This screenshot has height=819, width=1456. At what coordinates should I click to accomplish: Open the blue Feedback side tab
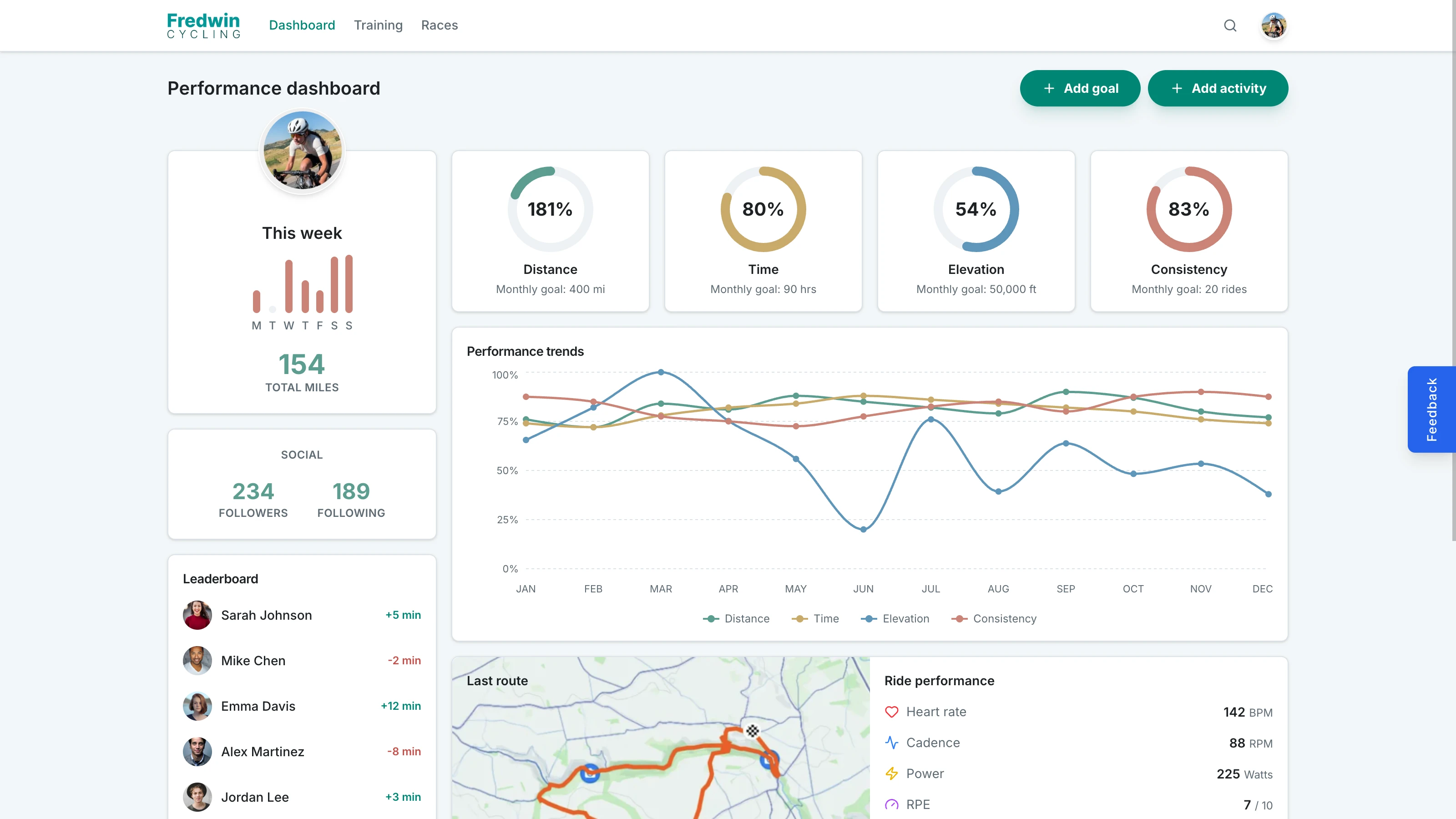pyautogui.click(x=1431, y=409)
